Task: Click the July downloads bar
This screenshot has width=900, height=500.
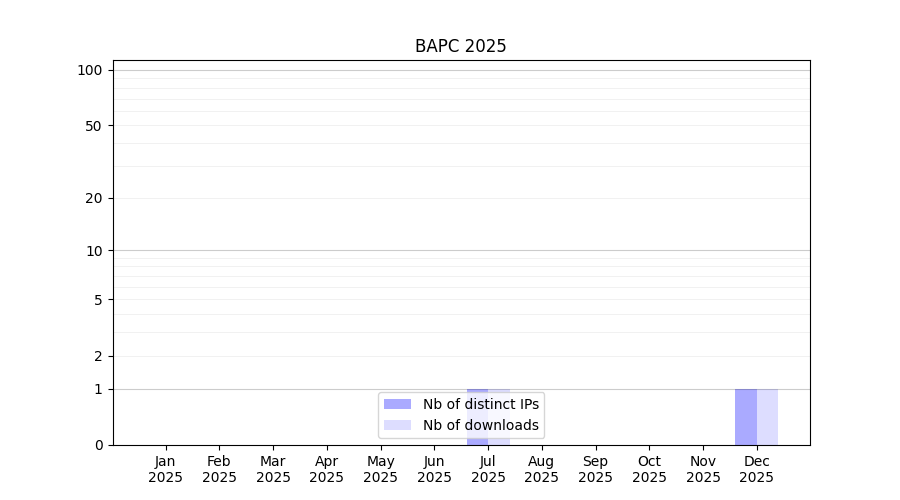Action: point(499,417)
